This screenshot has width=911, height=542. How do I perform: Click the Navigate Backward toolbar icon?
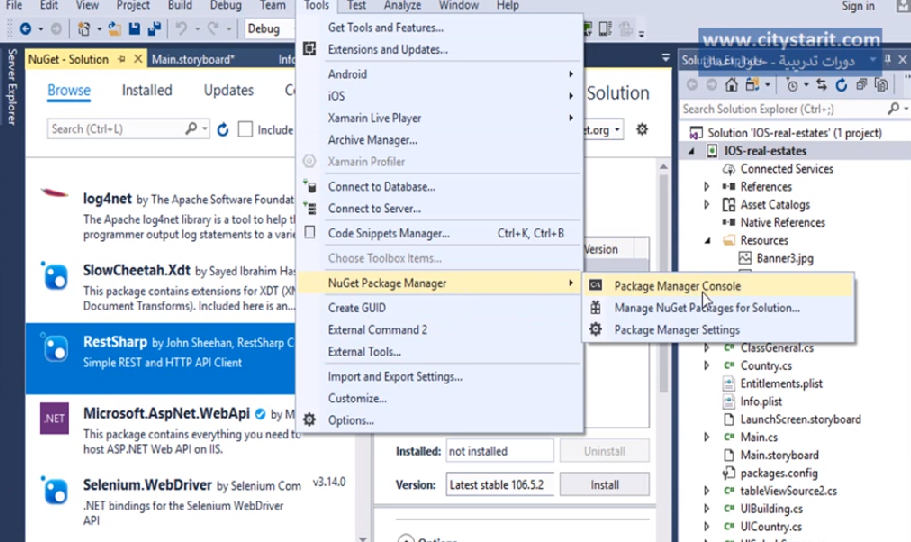point(25,28)
